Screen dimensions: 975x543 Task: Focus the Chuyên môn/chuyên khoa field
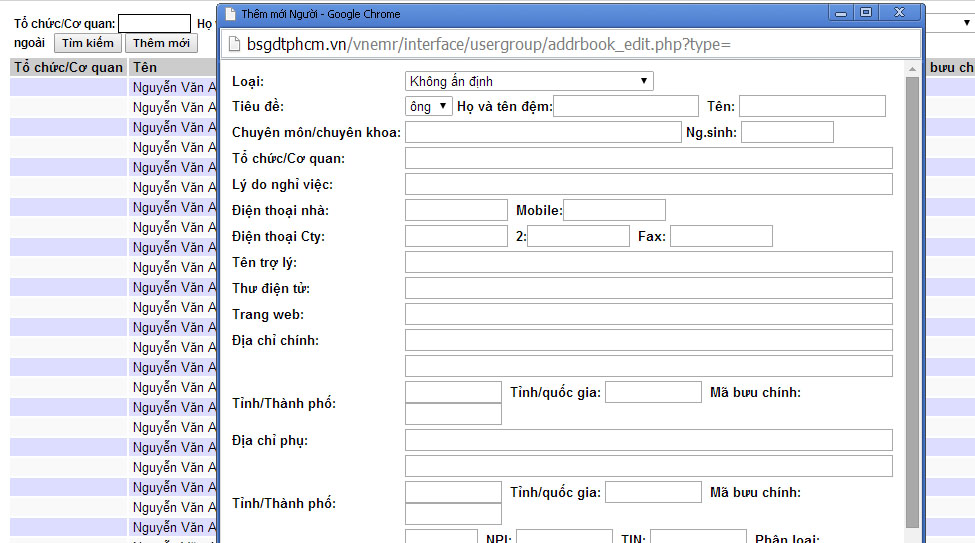coord(543,132)
